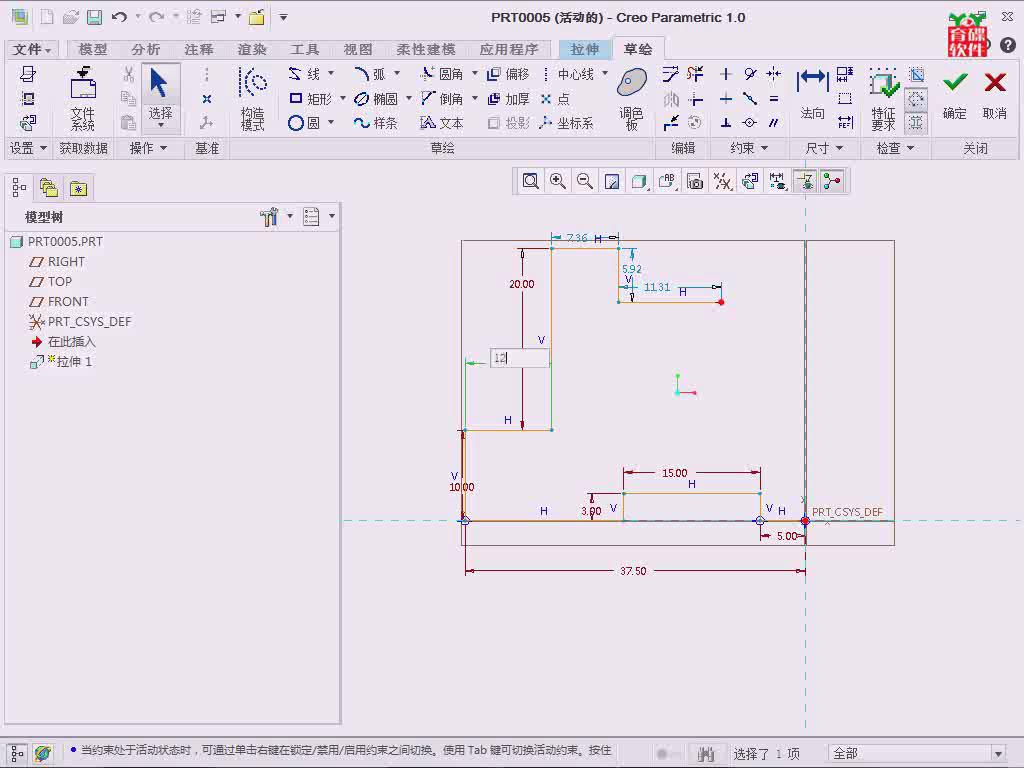Switch to the 模型 ribbon tab

pyautogui.click(x=93, y=49)
